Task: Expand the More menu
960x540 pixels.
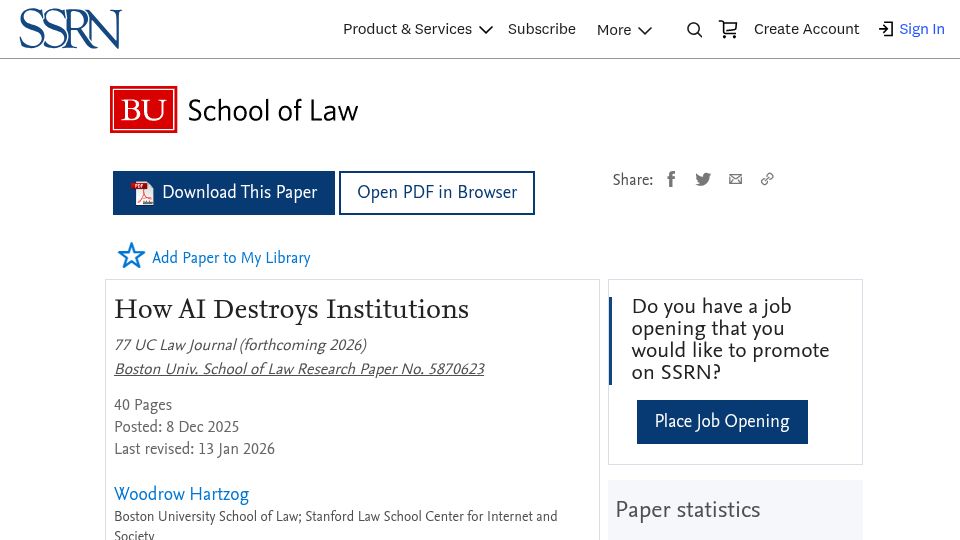Action: (x=624, y=30)
